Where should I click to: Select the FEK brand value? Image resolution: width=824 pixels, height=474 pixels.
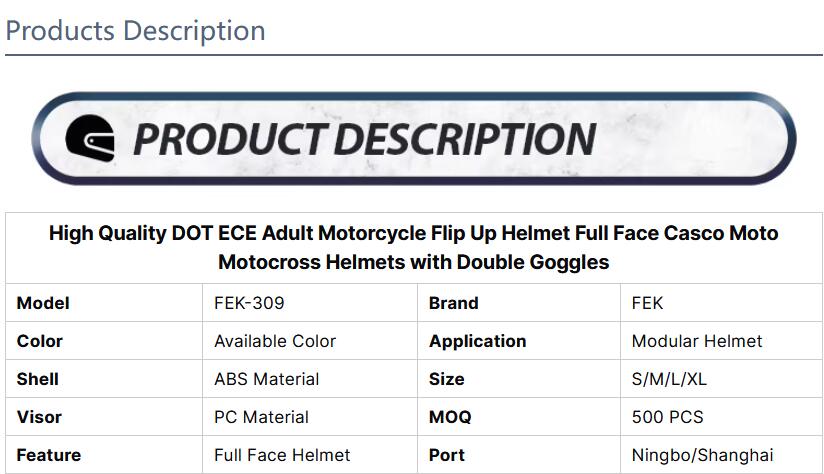tap(647, 303)
